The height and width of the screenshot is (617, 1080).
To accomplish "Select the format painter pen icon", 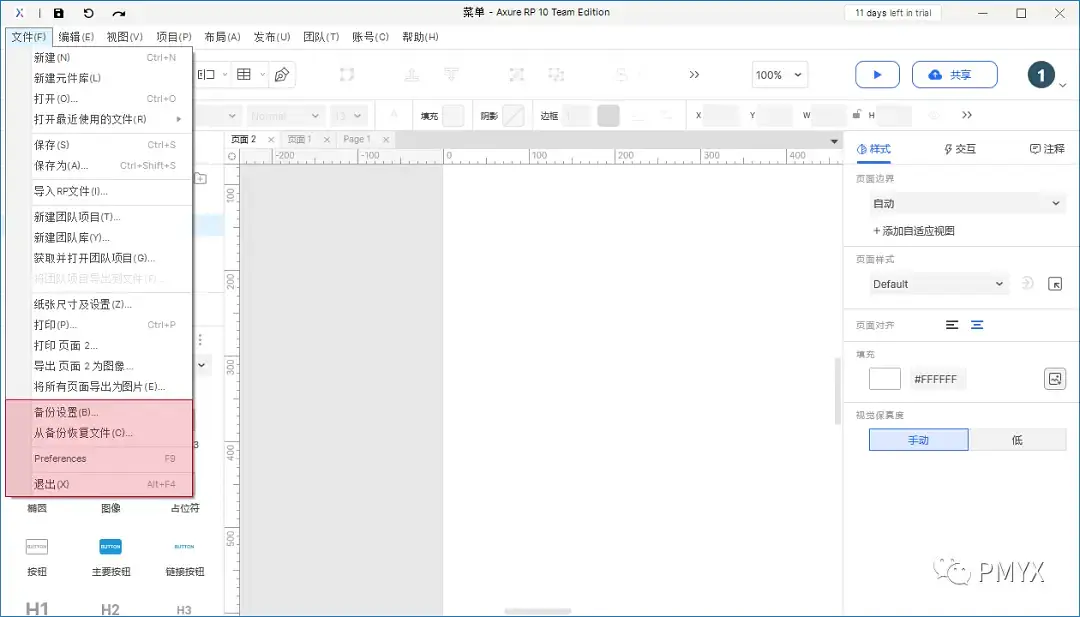I will [282, 74].
